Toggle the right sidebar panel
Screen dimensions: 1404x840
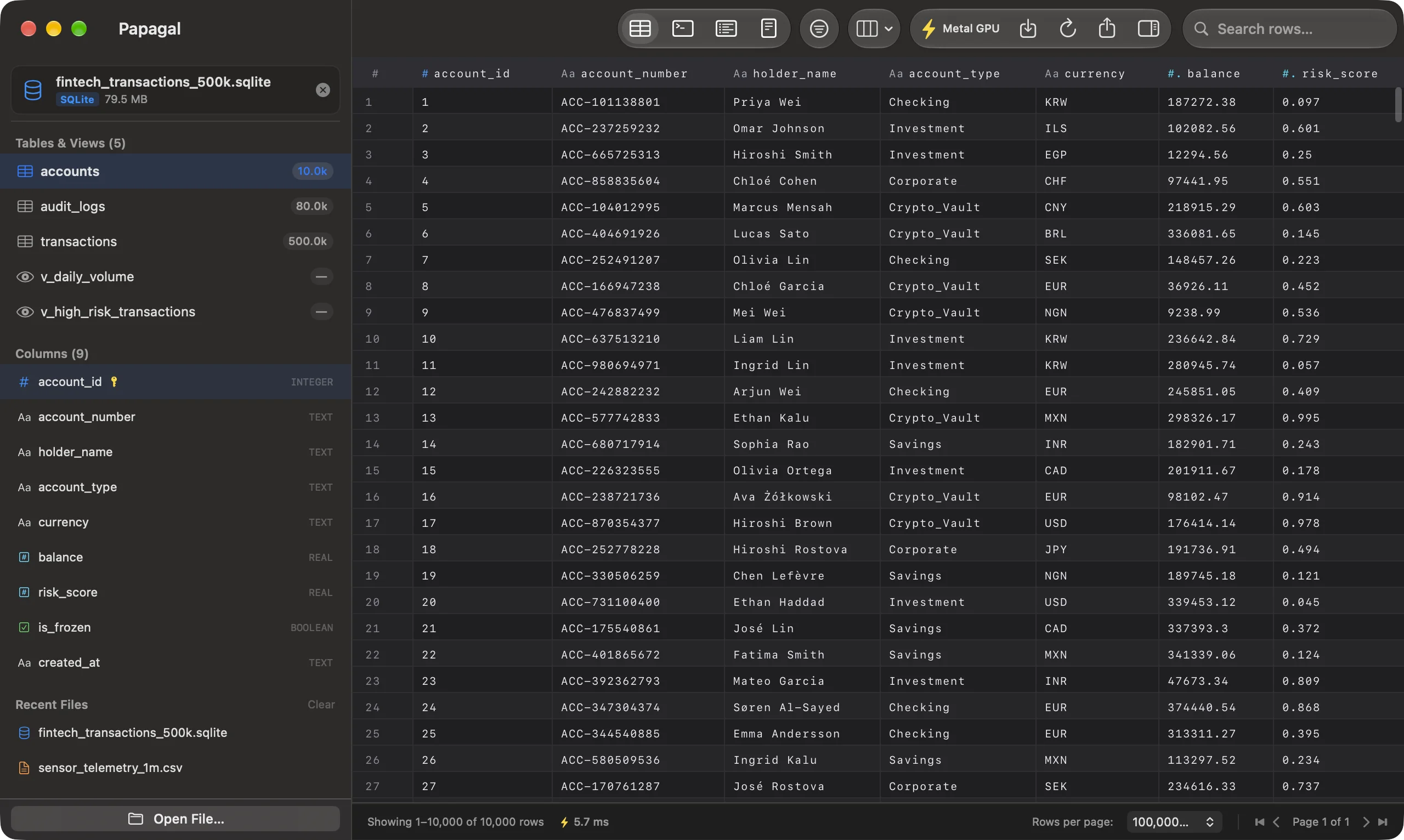coord(1148,29)
